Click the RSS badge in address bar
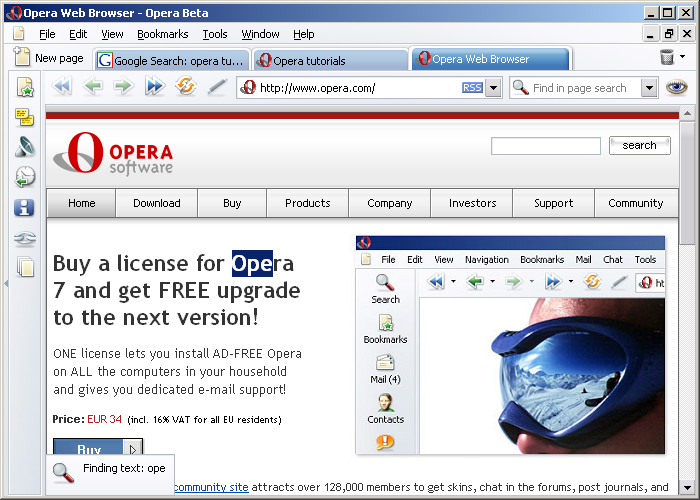This screenshot has height=500, width=700. (x=471, y=88)
